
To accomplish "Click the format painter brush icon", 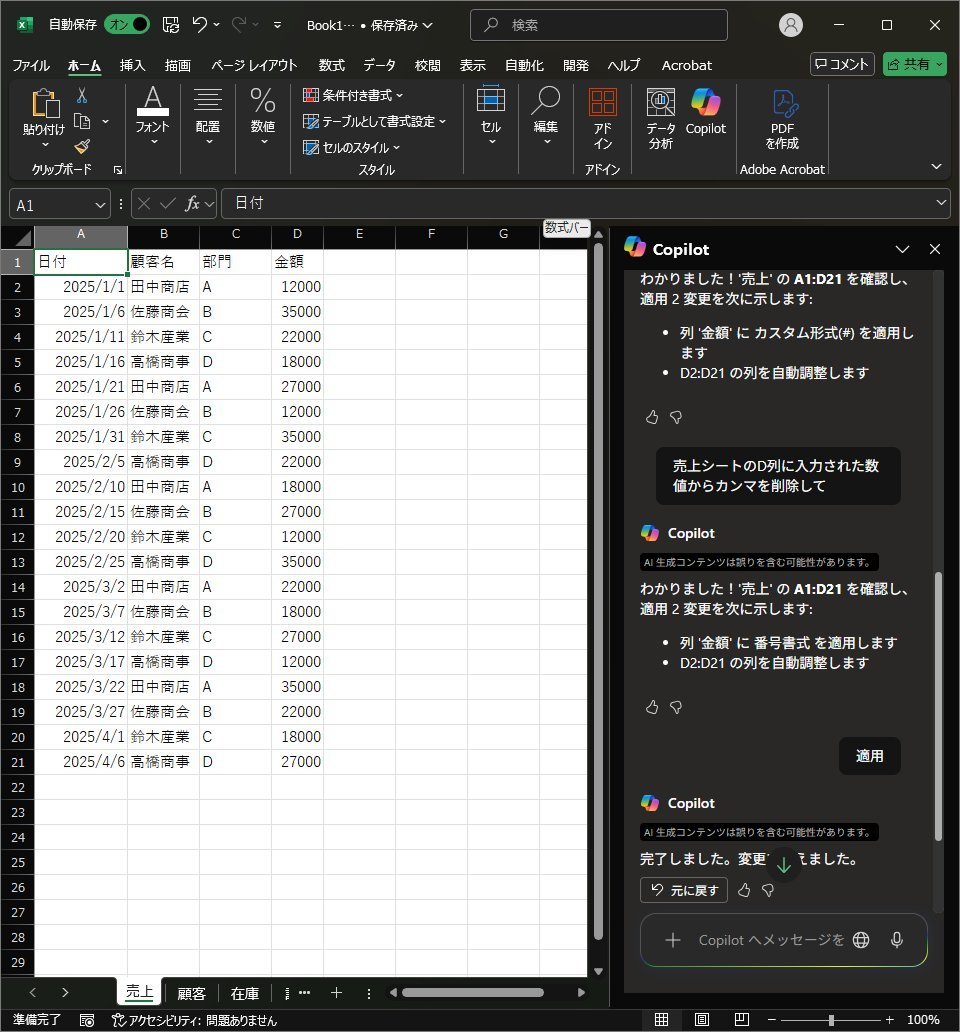I will [82, 146].
